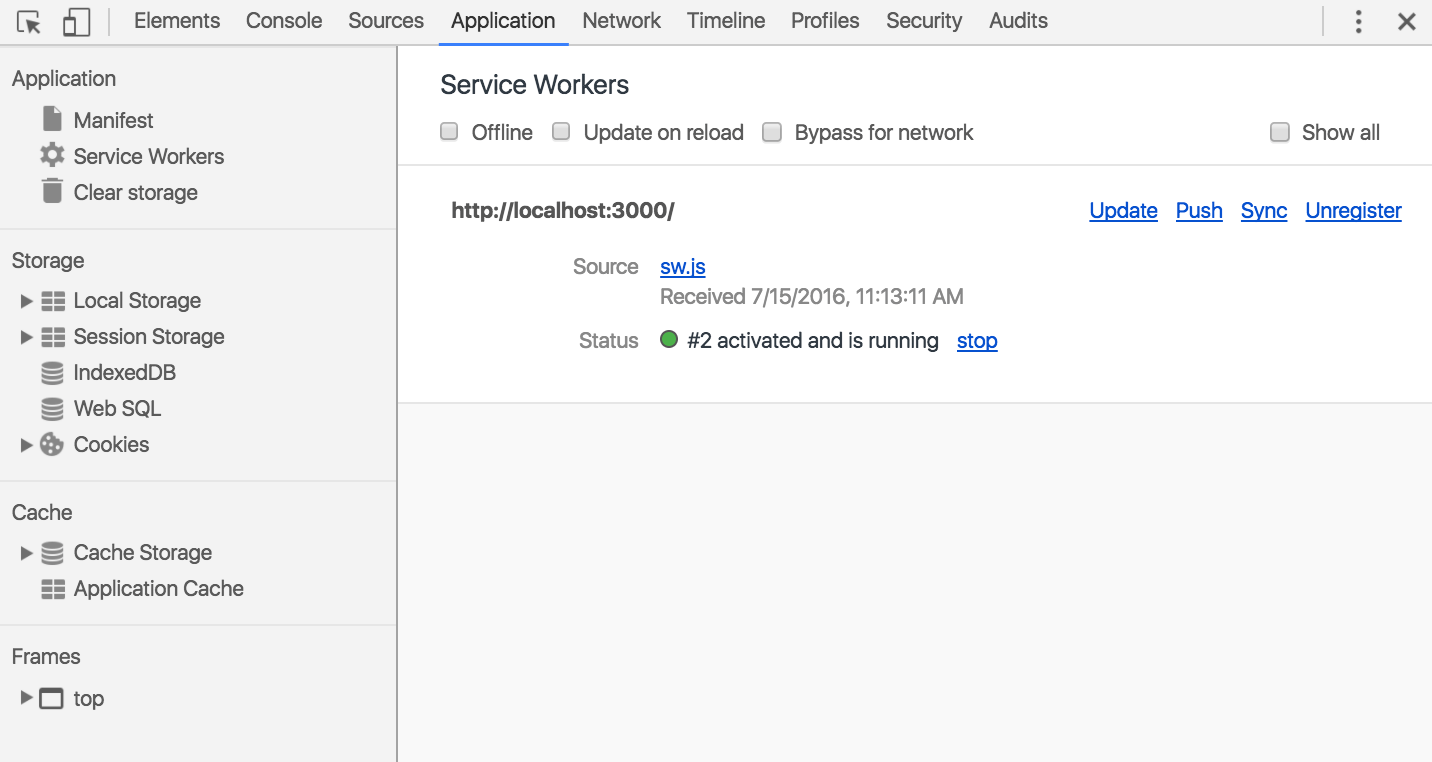Open the sw.js source link

click(683, 267)
